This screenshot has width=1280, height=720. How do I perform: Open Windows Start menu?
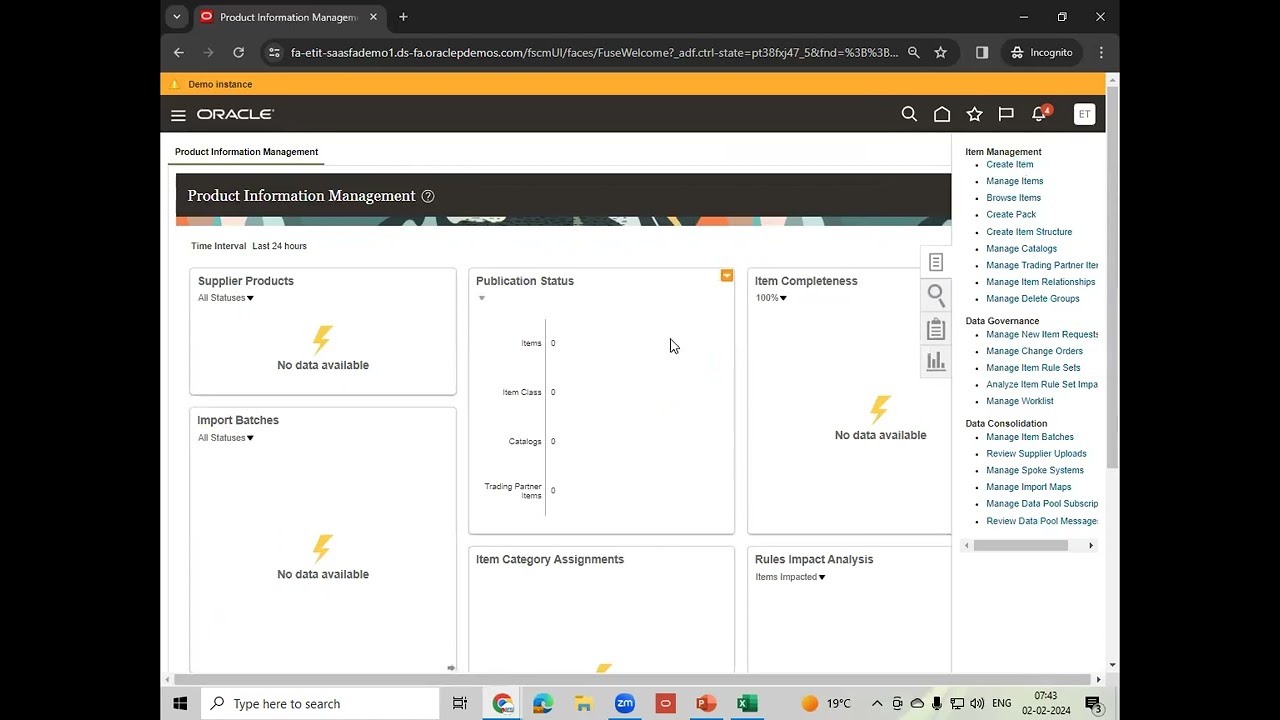click(x=180, y=704)
